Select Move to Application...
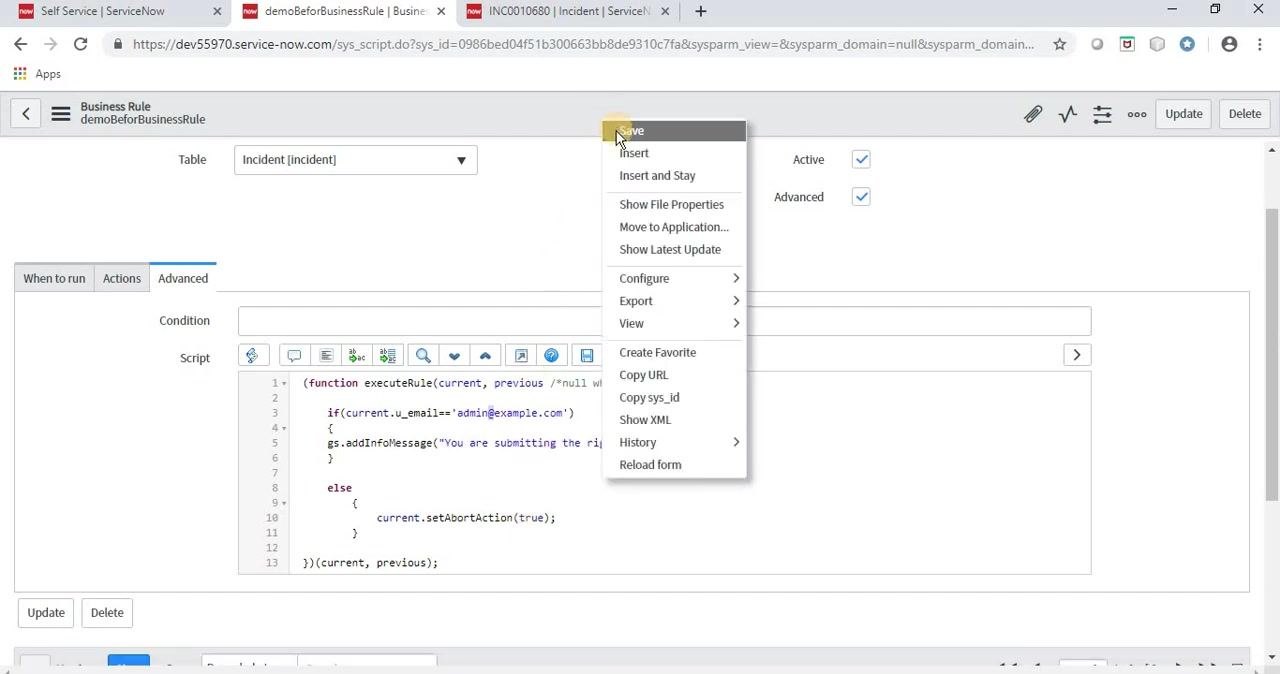 tap(675, 227)
